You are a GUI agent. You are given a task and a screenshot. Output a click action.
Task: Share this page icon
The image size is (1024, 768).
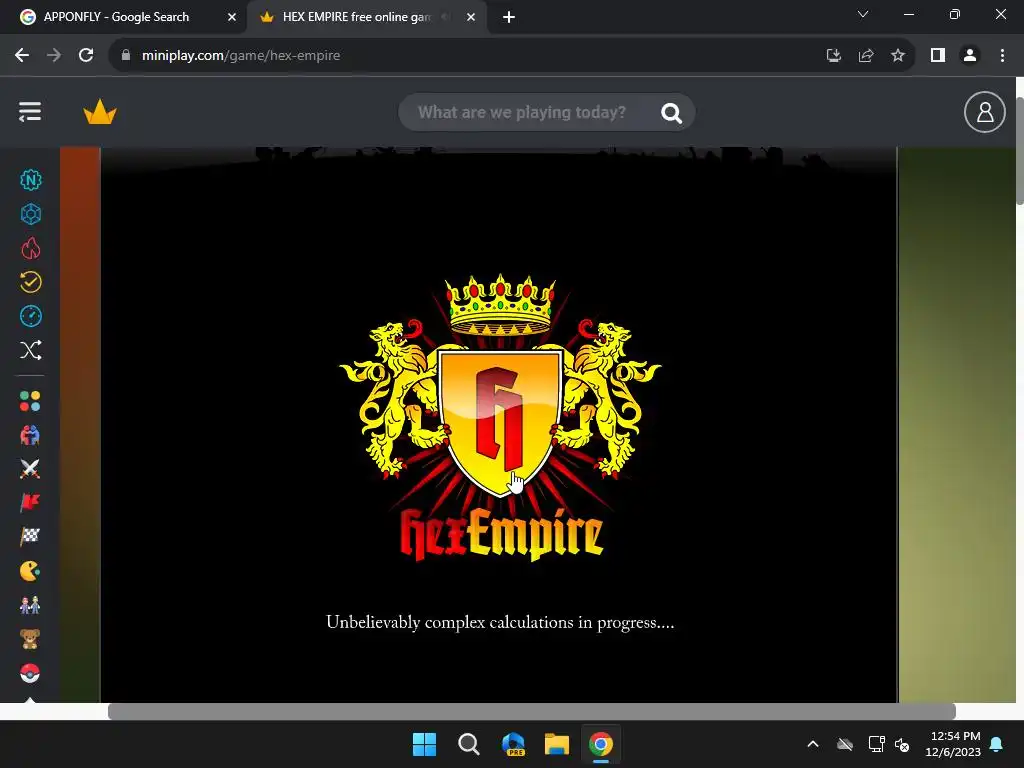point(866,56)
